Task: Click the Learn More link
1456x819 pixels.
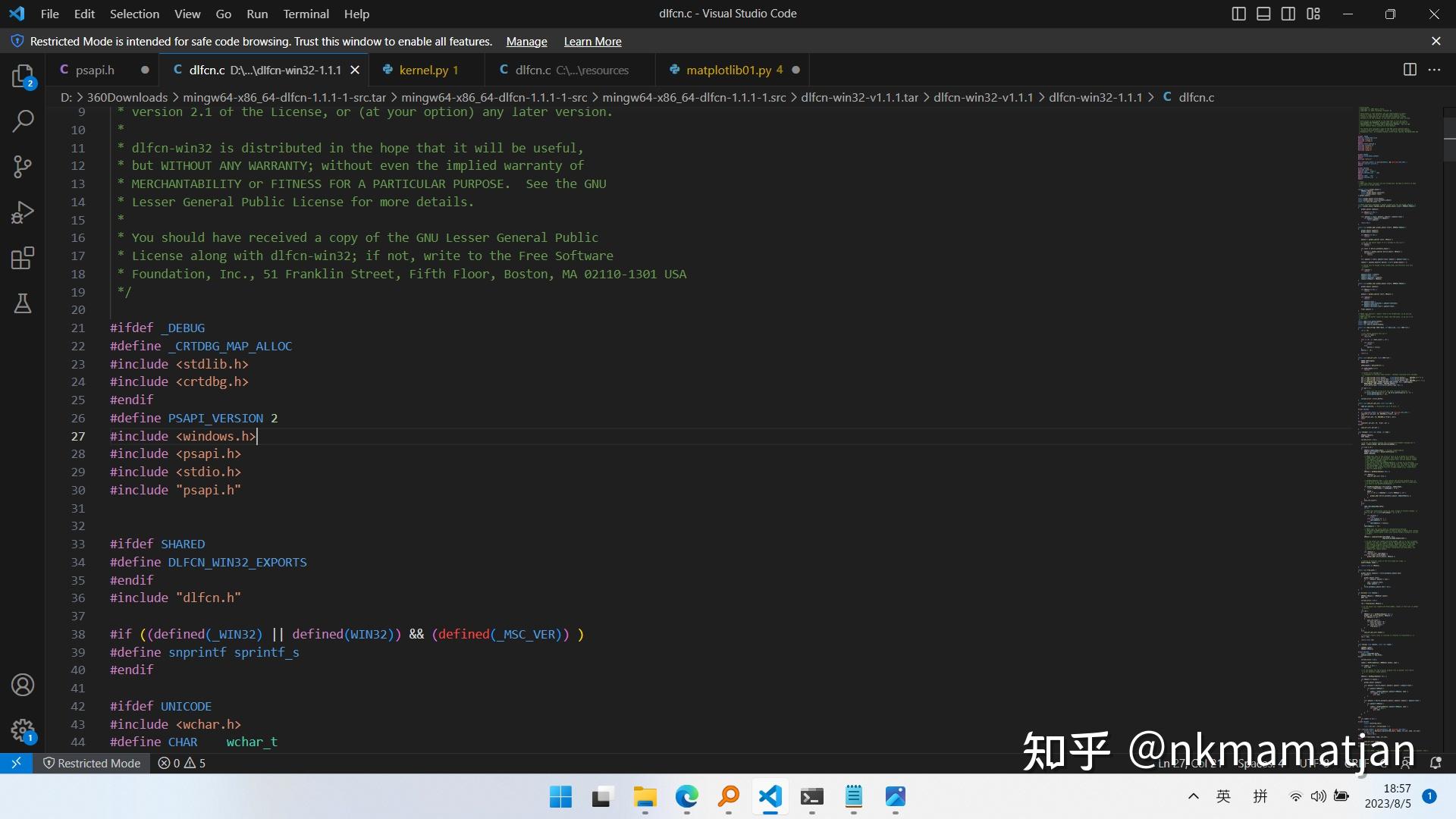Action: click(592, 42)
